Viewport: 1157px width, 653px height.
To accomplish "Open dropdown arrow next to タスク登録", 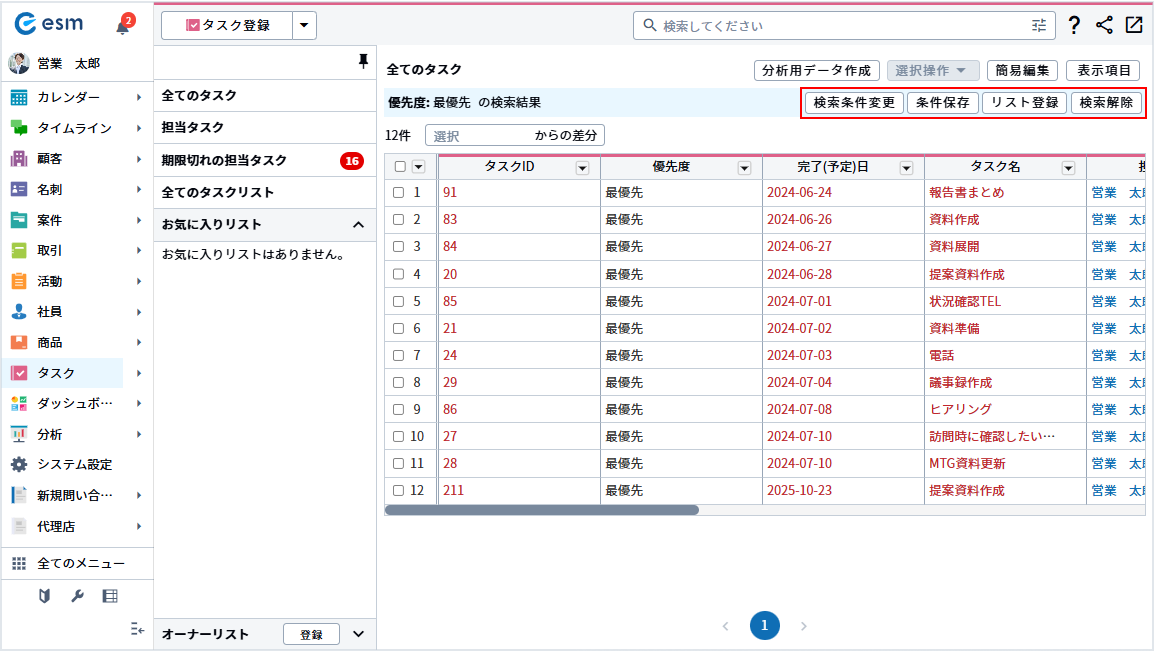I will coord(305,26).
